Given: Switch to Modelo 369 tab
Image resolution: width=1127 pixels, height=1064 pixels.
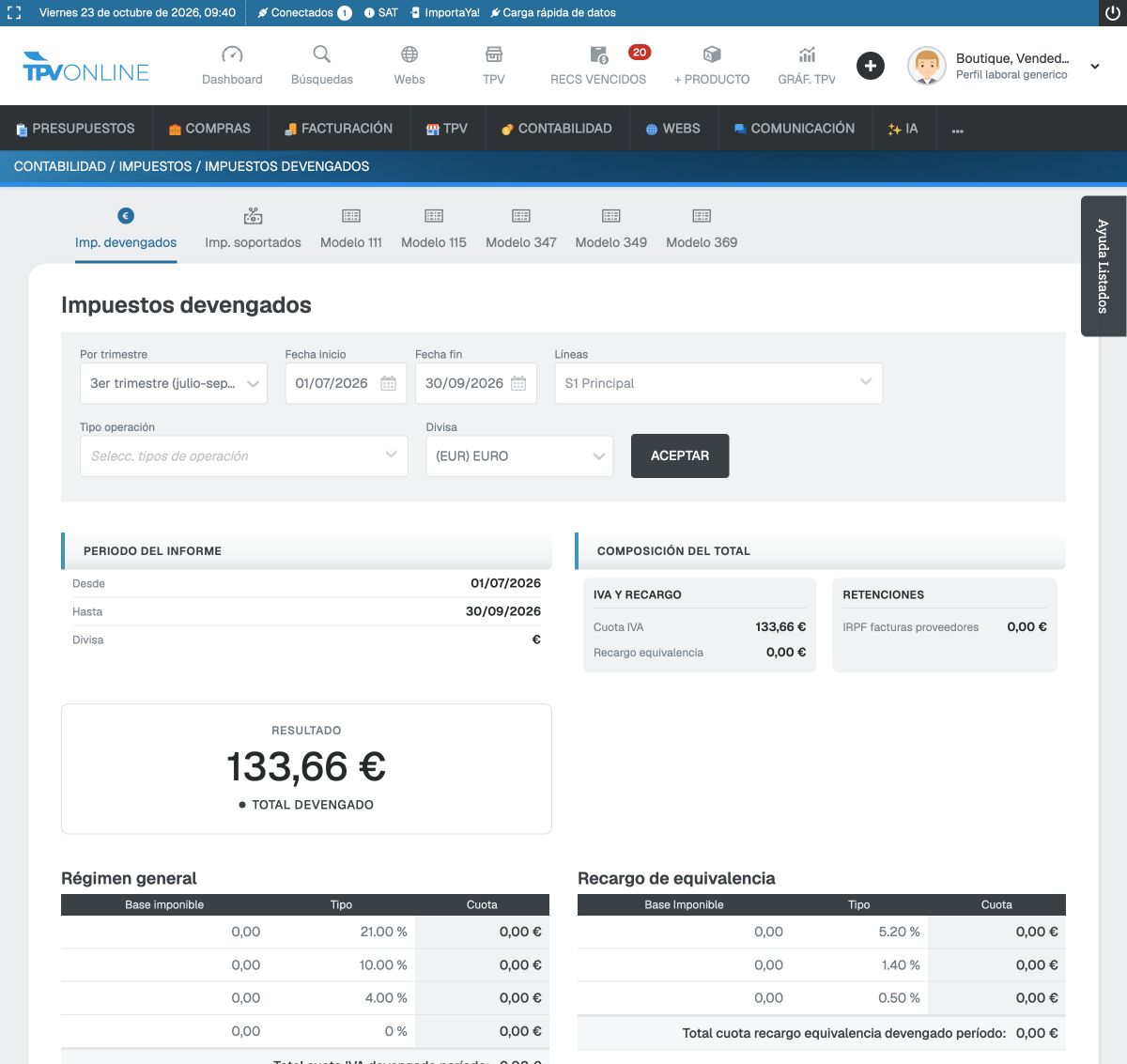Looking at the screenshot, I should (702, 230).
